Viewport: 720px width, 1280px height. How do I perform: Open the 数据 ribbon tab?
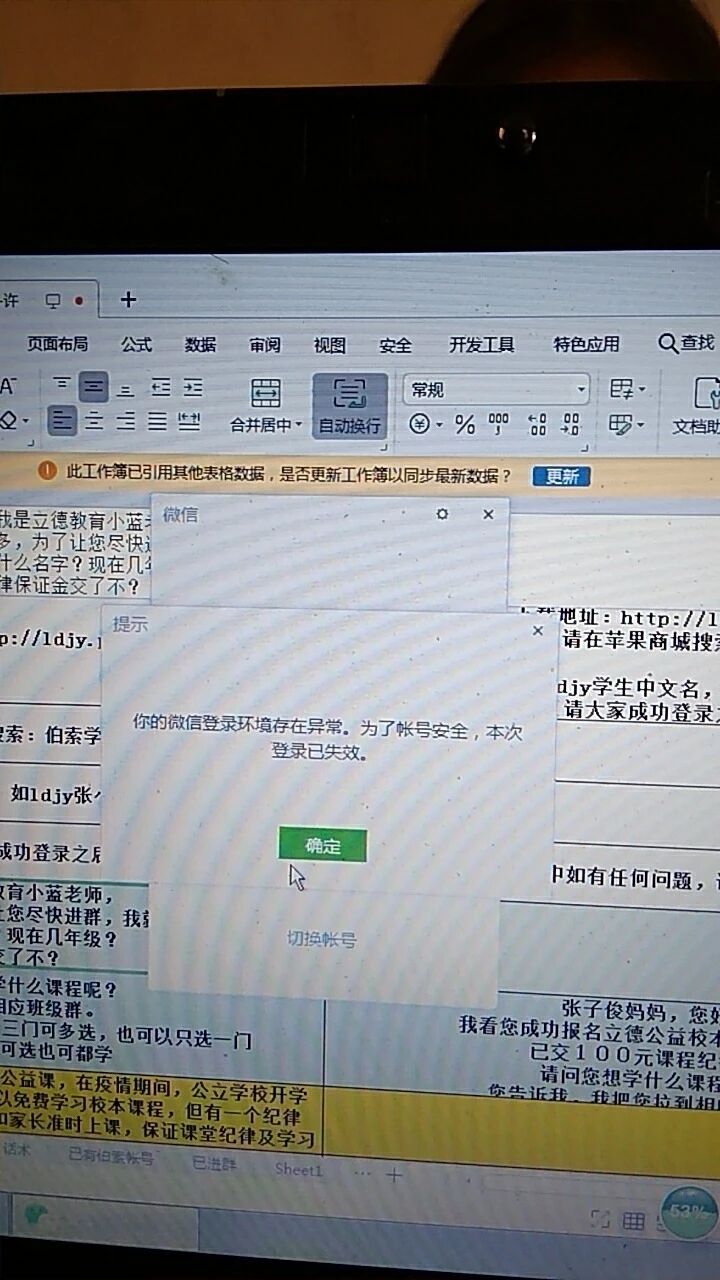click(200, 345)
